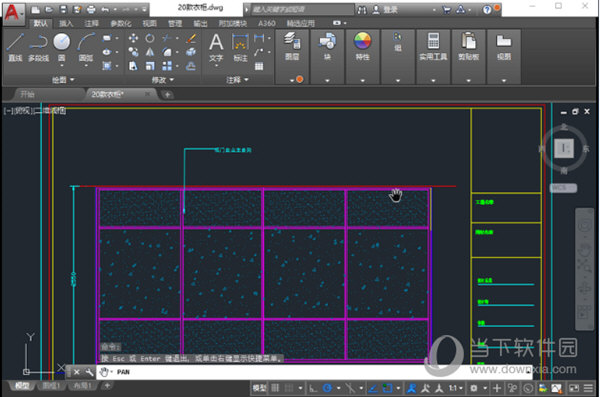600x397 pixels.
Task: Click the Stretch tool icon
Action: pyautogui.click(x=133, y=66)
